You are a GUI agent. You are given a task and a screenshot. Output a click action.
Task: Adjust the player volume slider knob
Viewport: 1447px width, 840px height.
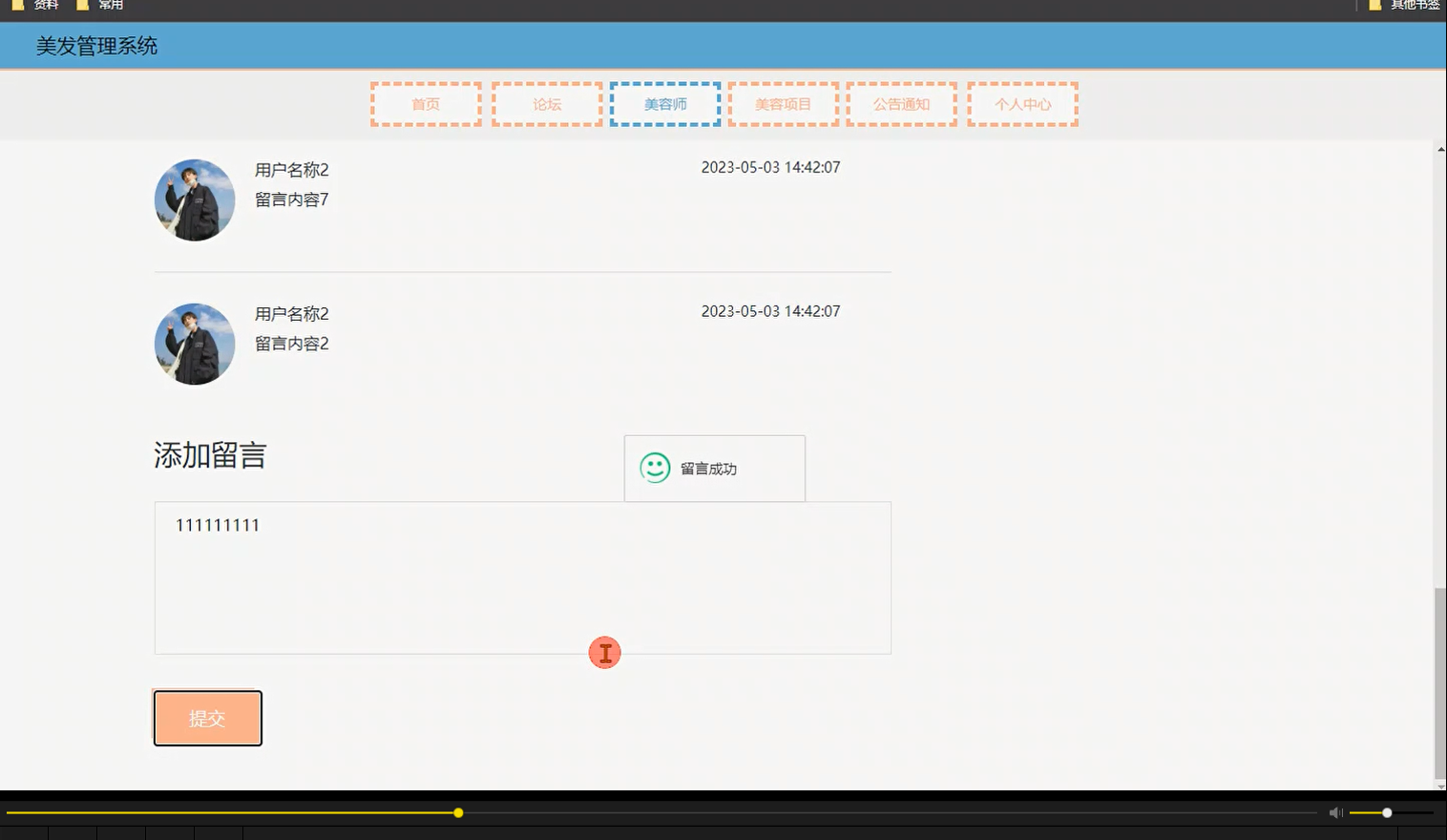[1387, 812]
